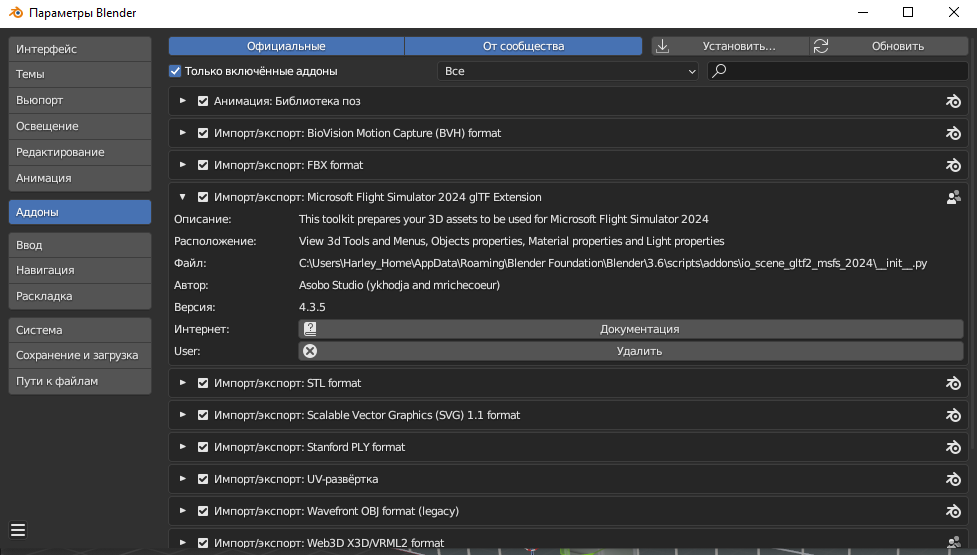Click the refresh icon beside Обновить
The width and height of the screenshot is (977, 555).
tap(821, 46)
